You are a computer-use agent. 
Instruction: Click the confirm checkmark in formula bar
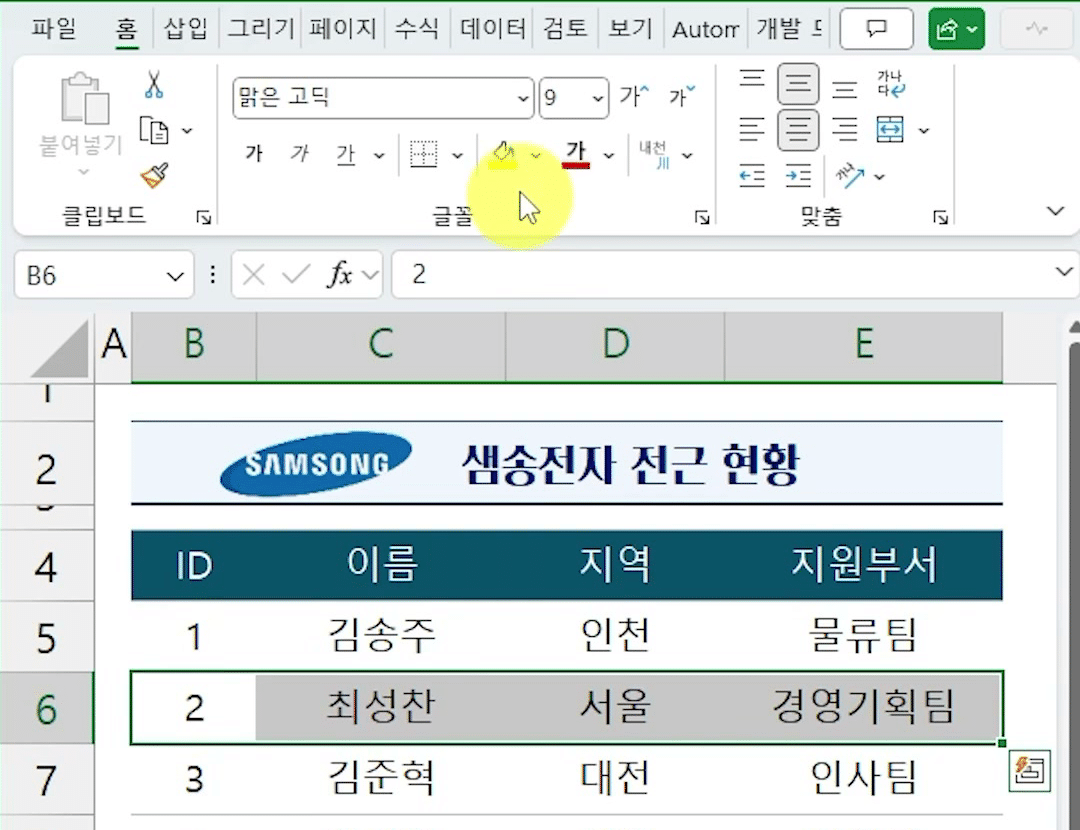coord(296,275)
